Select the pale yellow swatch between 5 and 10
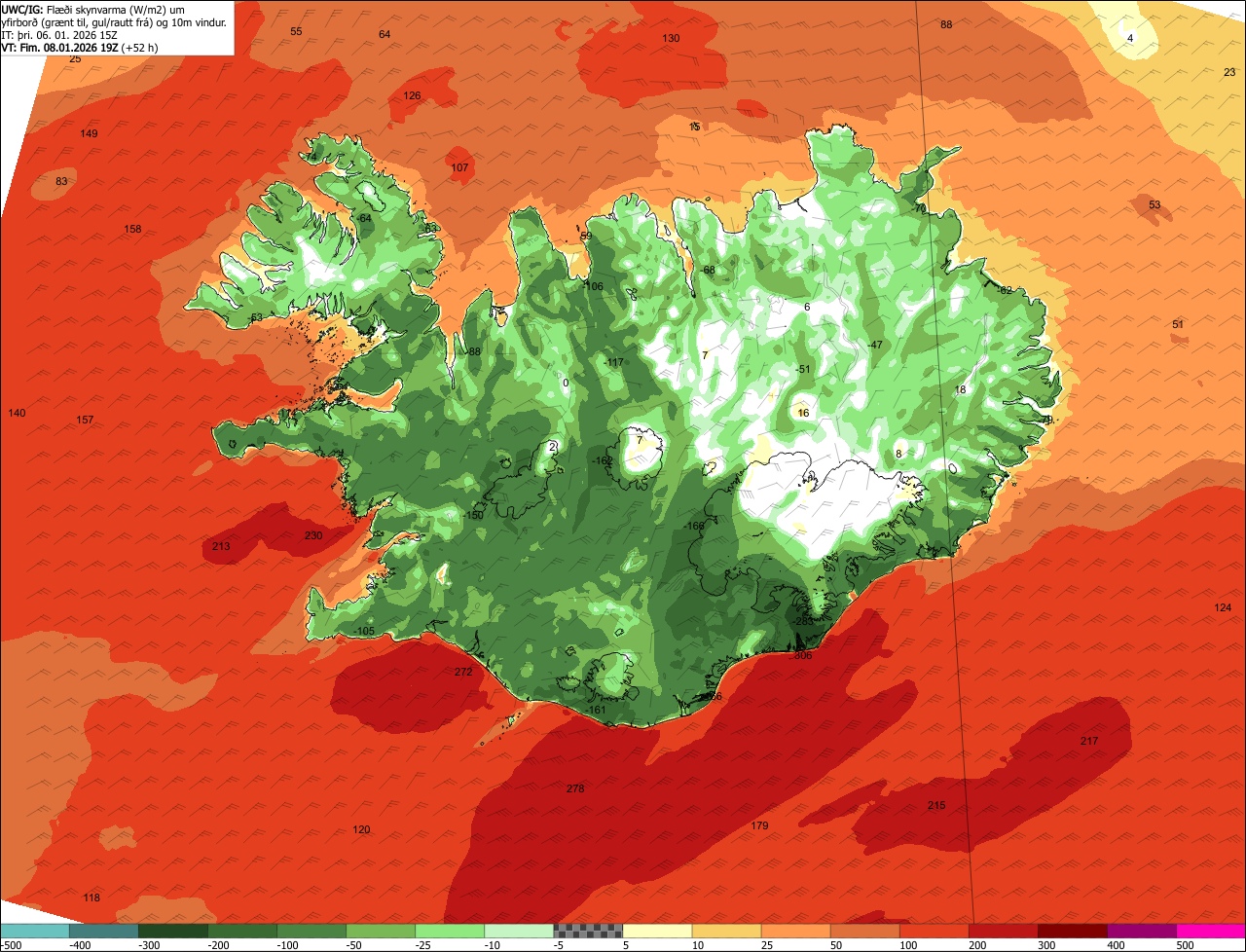The image size is (1246, 952). 656,931
